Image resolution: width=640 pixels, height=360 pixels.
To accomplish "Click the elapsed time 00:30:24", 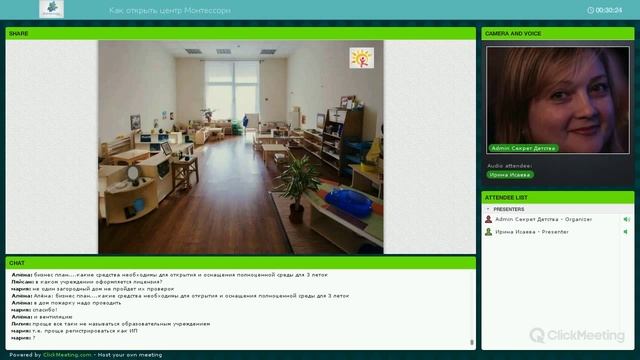I will pyautogui.click(x=609, y=10).
